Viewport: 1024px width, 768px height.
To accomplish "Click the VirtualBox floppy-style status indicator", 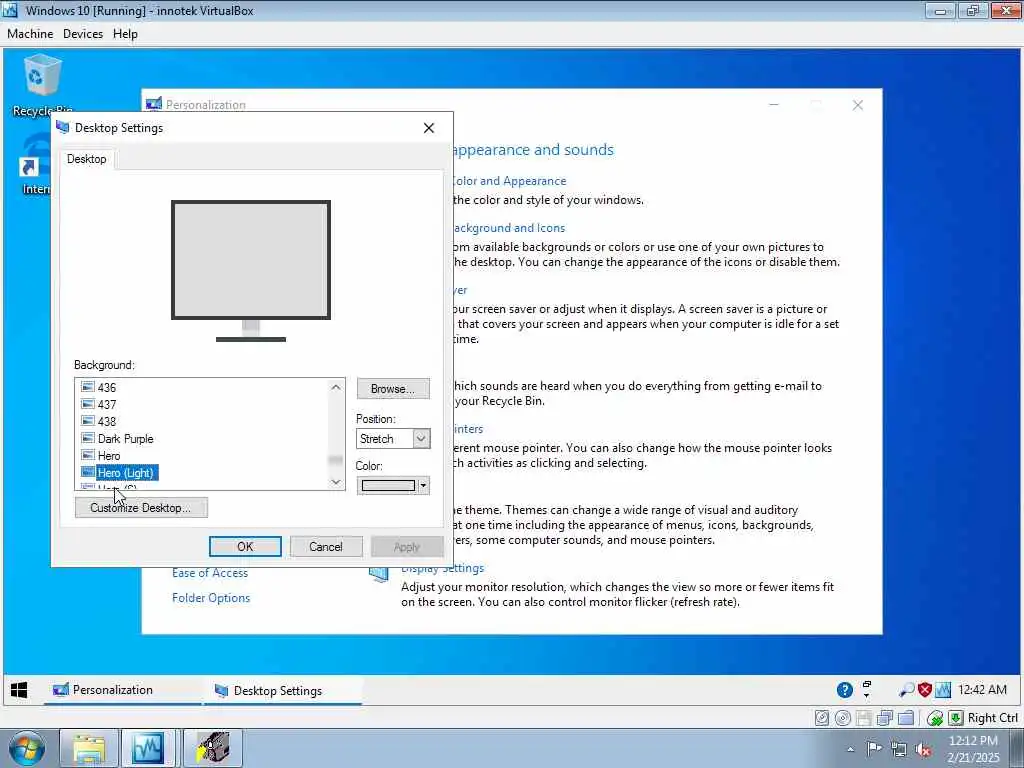I will [863, 718].
